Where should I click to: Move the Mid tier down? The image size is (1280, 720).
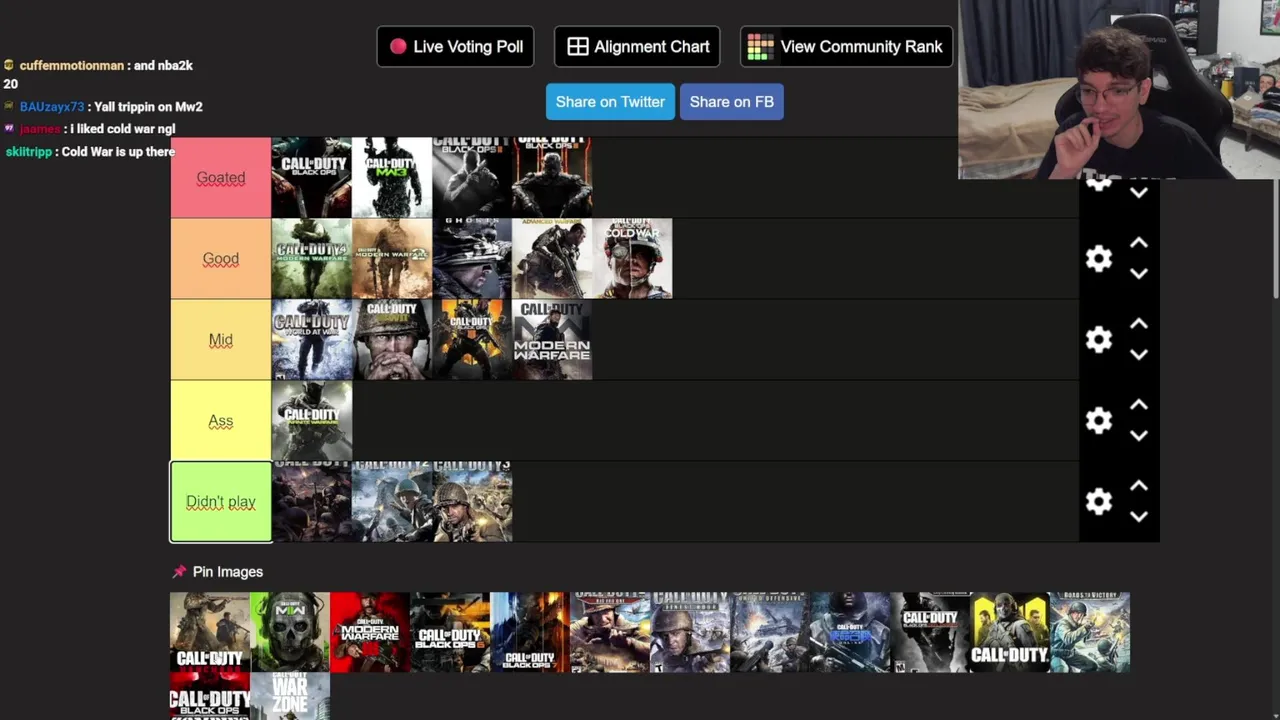[x=1138, y=355]
